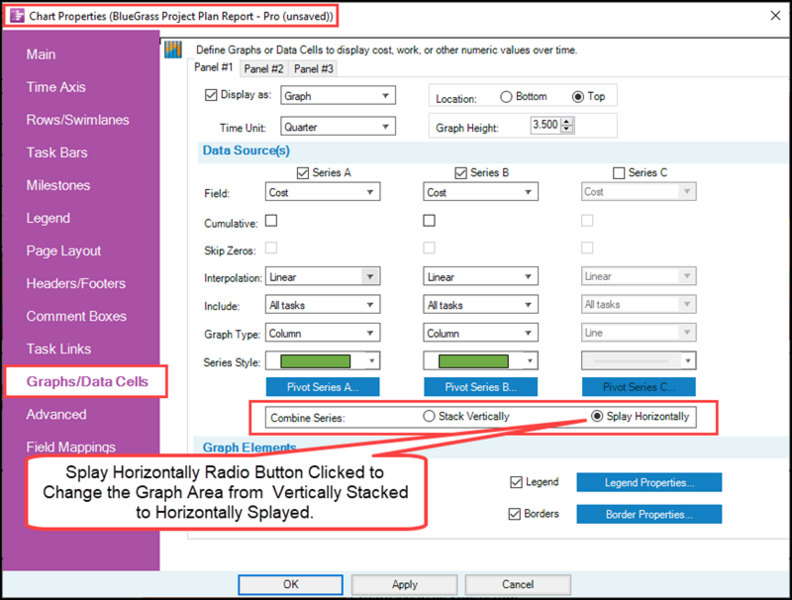Toggle the Borders checkbox

[x=515, y=514]
